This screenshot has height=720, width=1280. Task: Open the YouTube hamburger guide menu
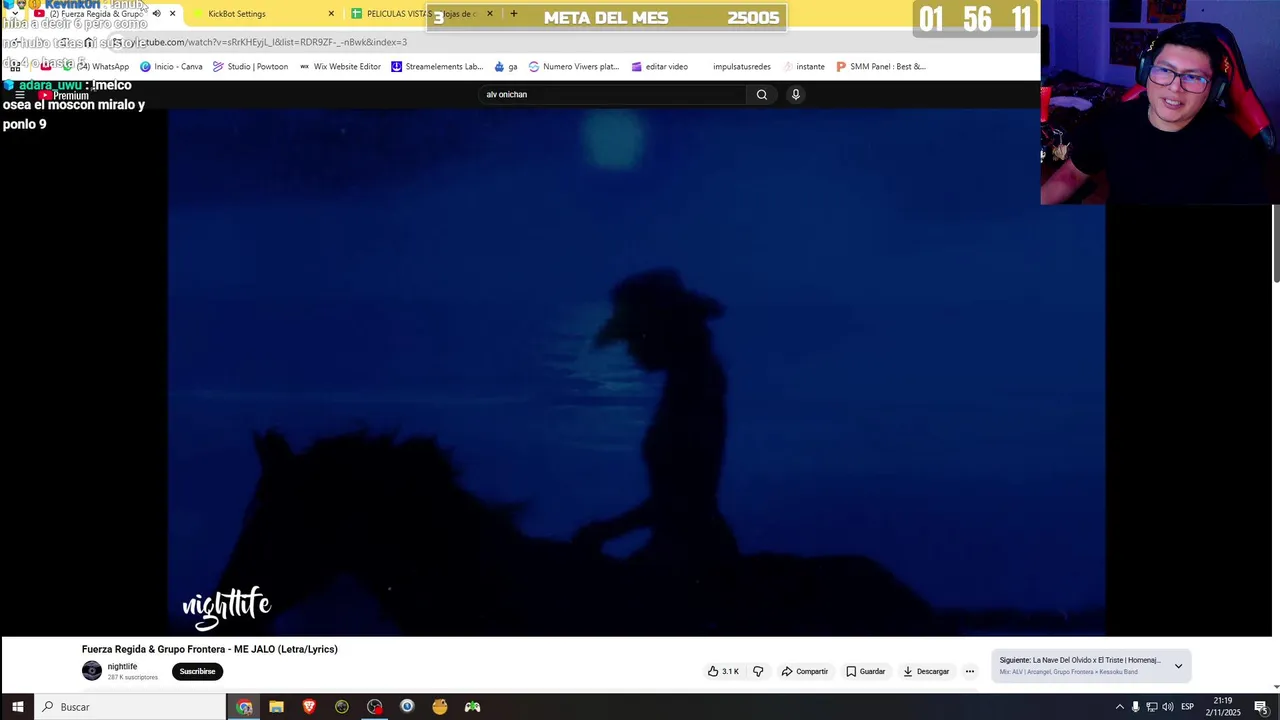point(19,95)
